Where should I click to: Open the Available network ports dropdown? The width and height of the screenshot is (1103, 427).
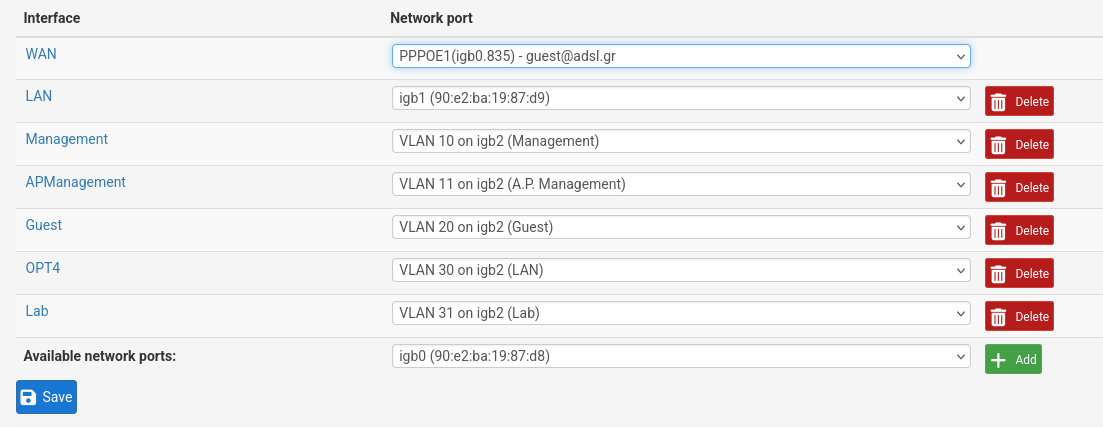click(x=681, y=356)
